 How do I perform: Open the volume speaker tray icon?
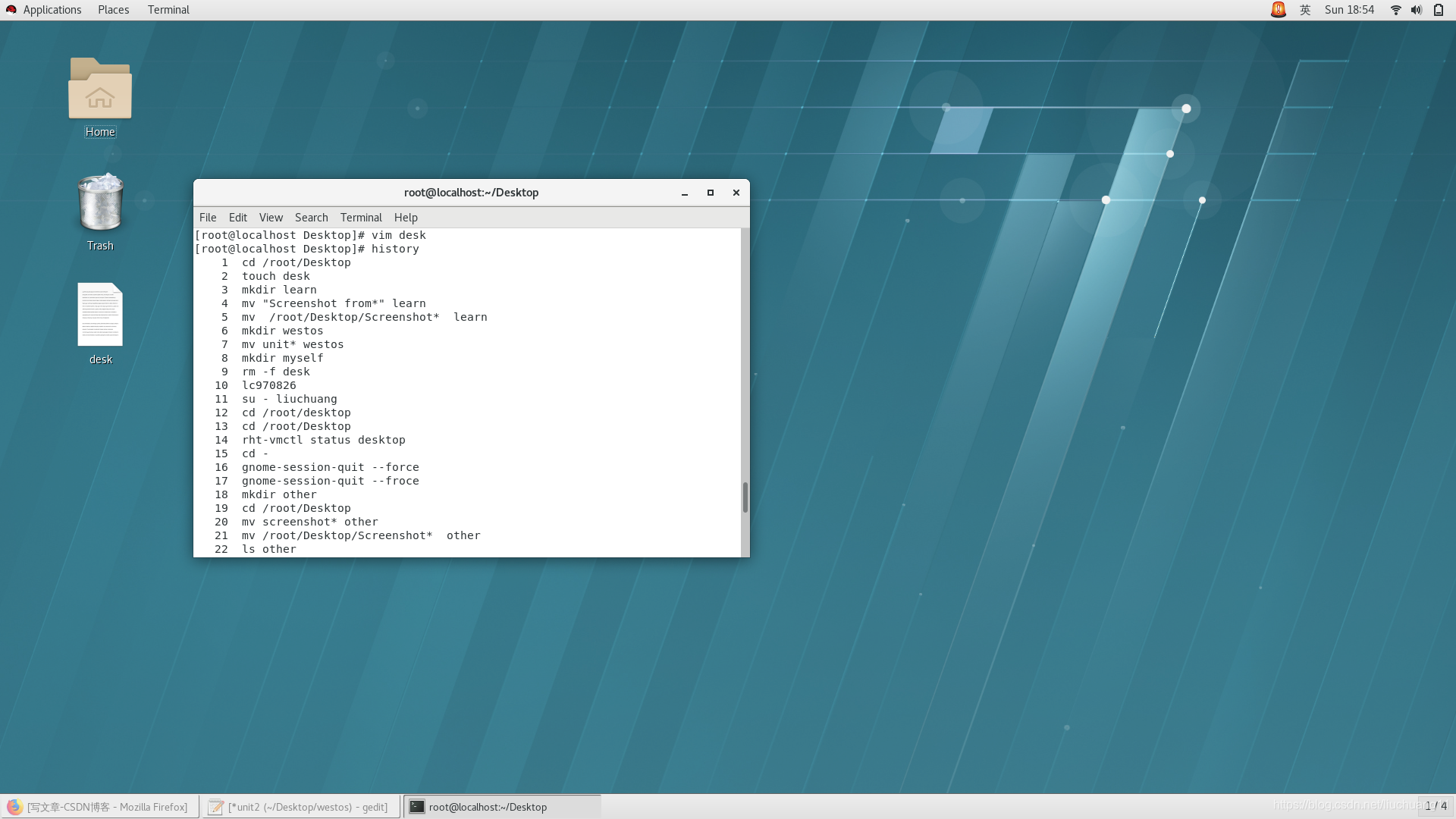click(x=1417, y=10)
